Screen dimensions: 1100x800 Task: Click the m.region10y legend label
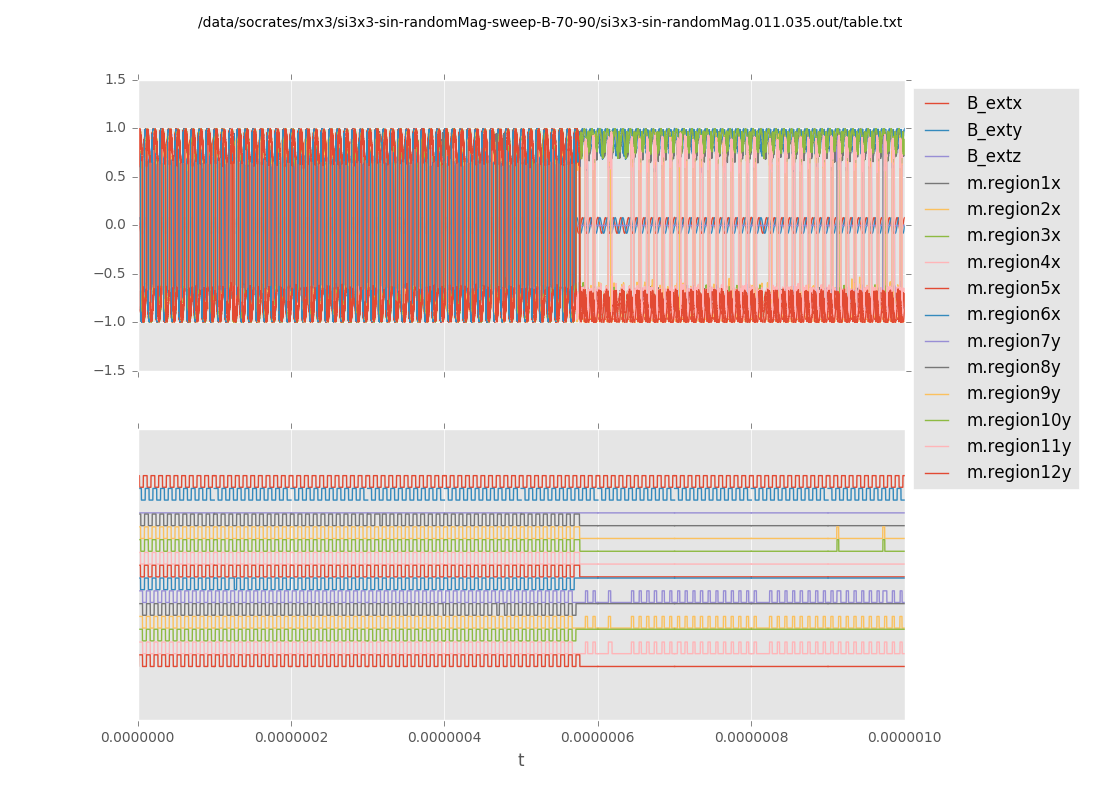[x=1018, y=420]
